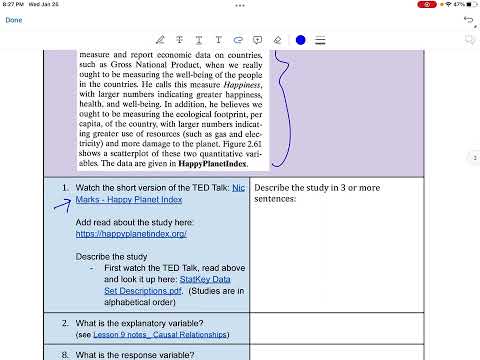The height and width of the screenshot is (360, 480).
Task: Tap the Done button
Action: point(14,20)
